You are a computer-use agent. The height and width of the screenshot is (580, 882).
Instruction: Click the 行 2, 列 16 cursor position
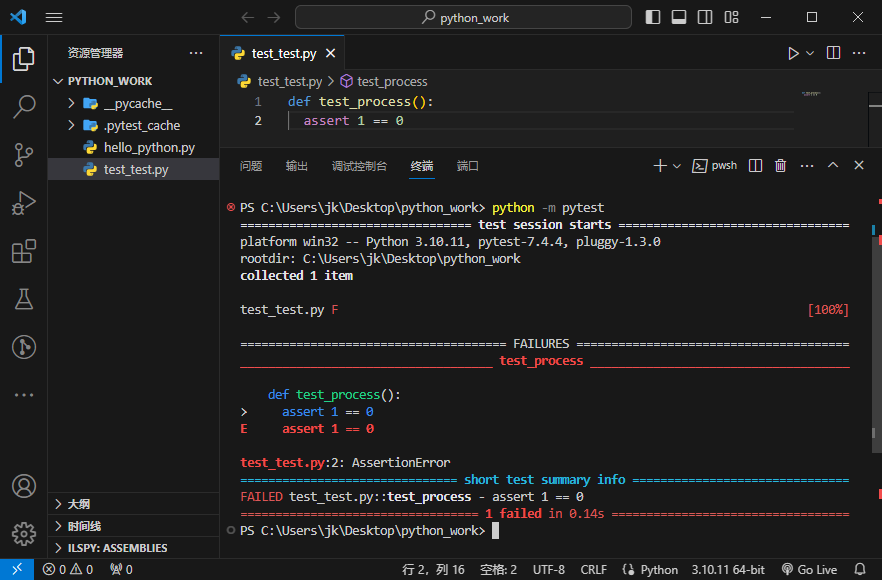pos(433,570)
